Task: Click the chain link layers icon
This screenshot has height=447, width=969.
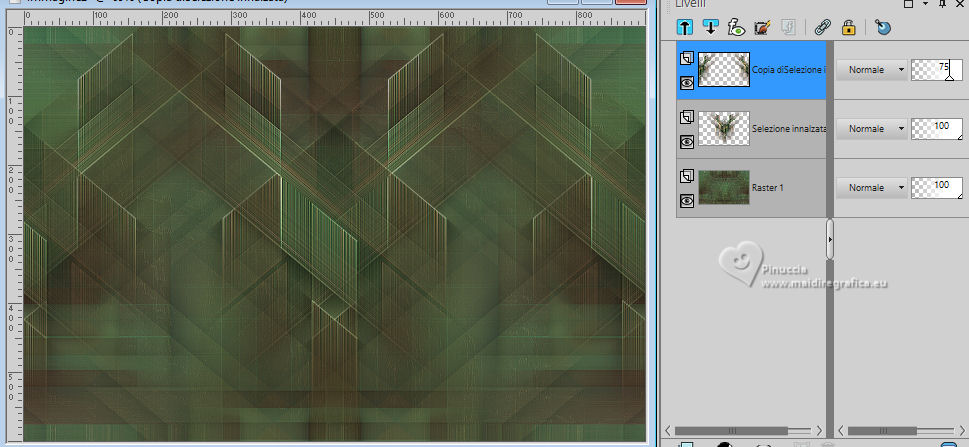Action: (822, 27)
